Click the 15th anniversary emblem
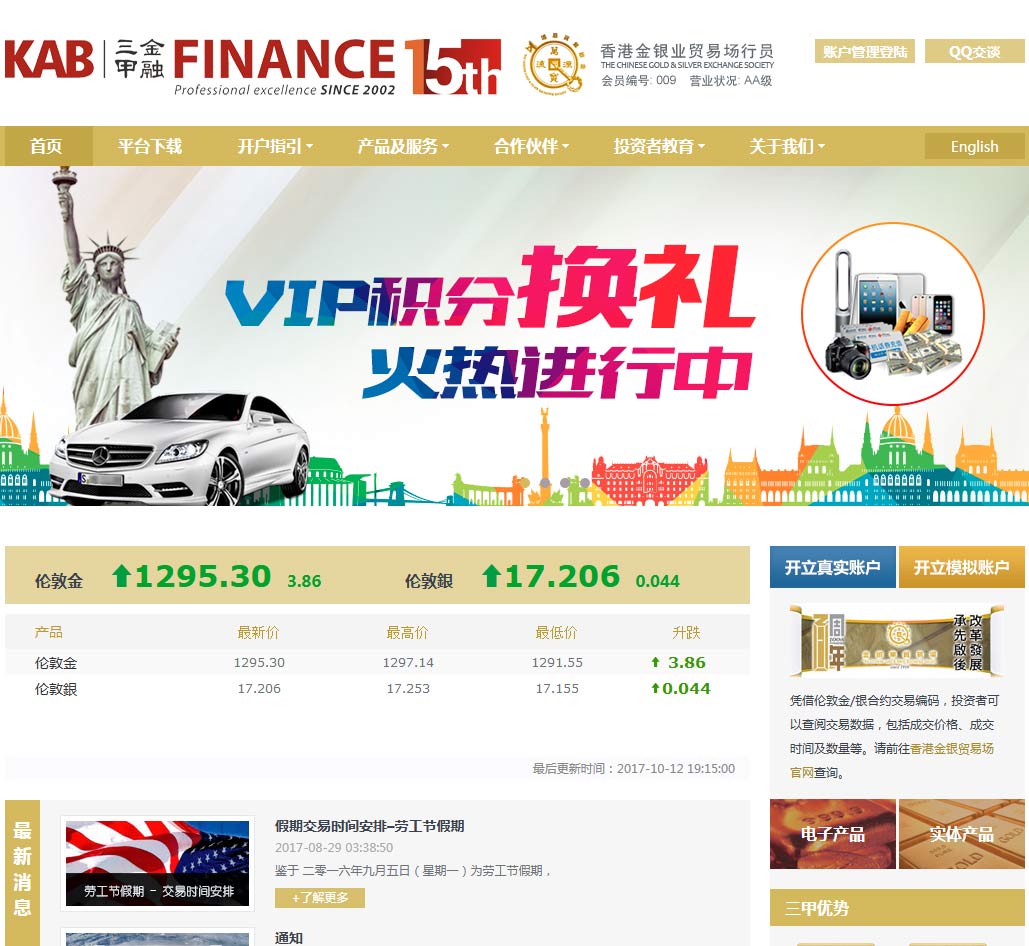This screenshot has width=1029, height=946. click(x=453, y=67)
